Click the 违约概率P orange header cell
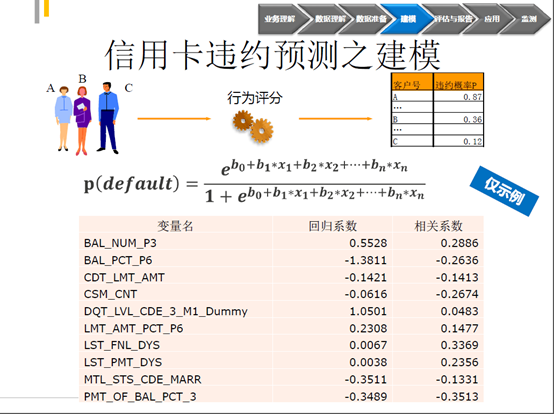This screenshot has width=554, height=414. click(459, 82)
